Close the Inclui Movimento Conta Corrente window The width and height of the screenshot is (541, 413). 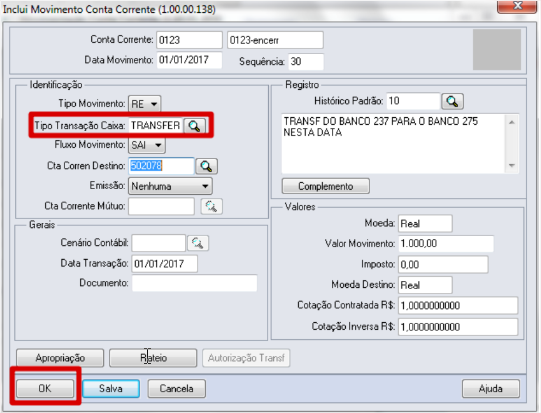[517, 6]
